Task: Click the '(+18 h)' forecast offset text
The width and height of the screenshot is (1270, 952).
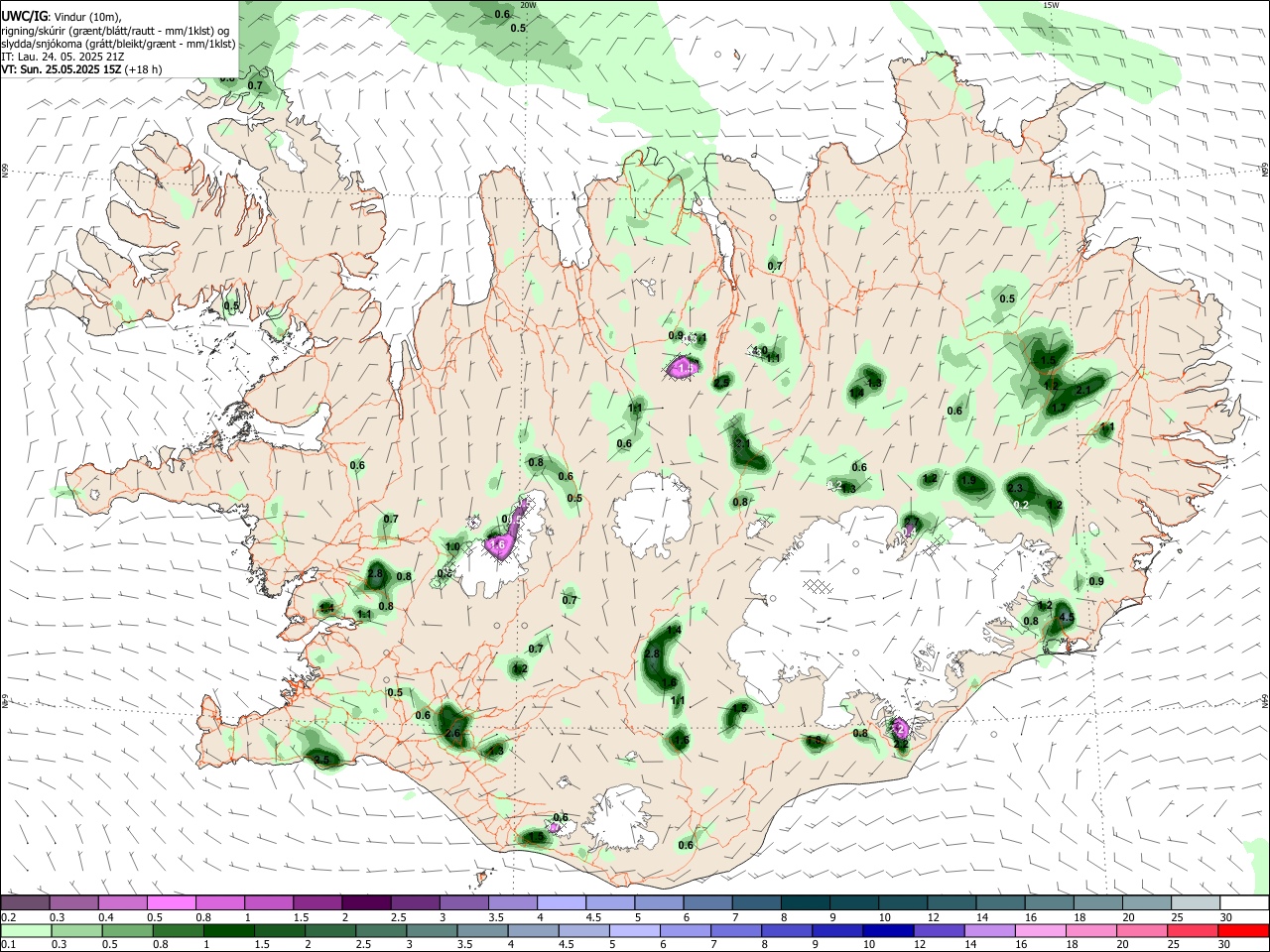Action: pos(144,70)
